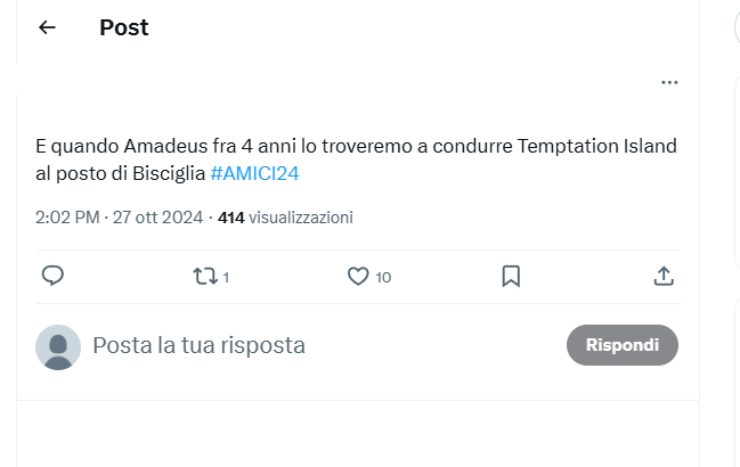Click the Post header title
740x467 pixels.
(124, 27)
